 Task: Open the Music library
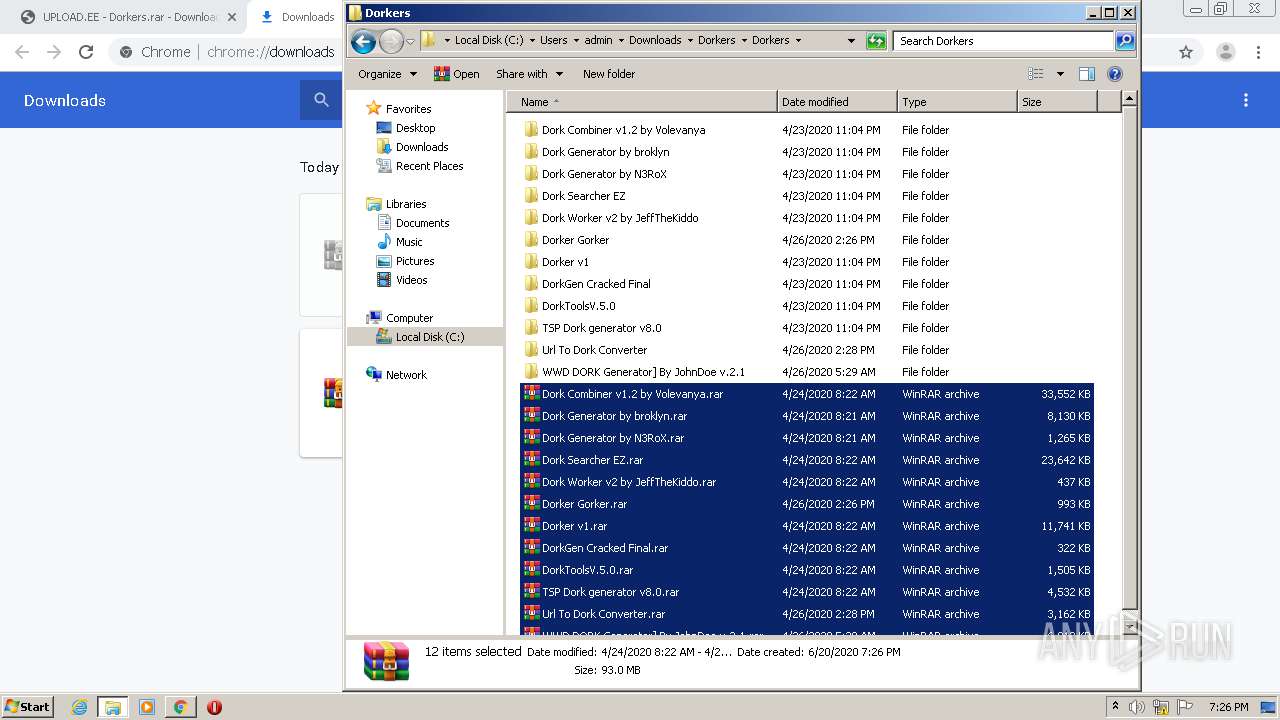click(409, 242)
